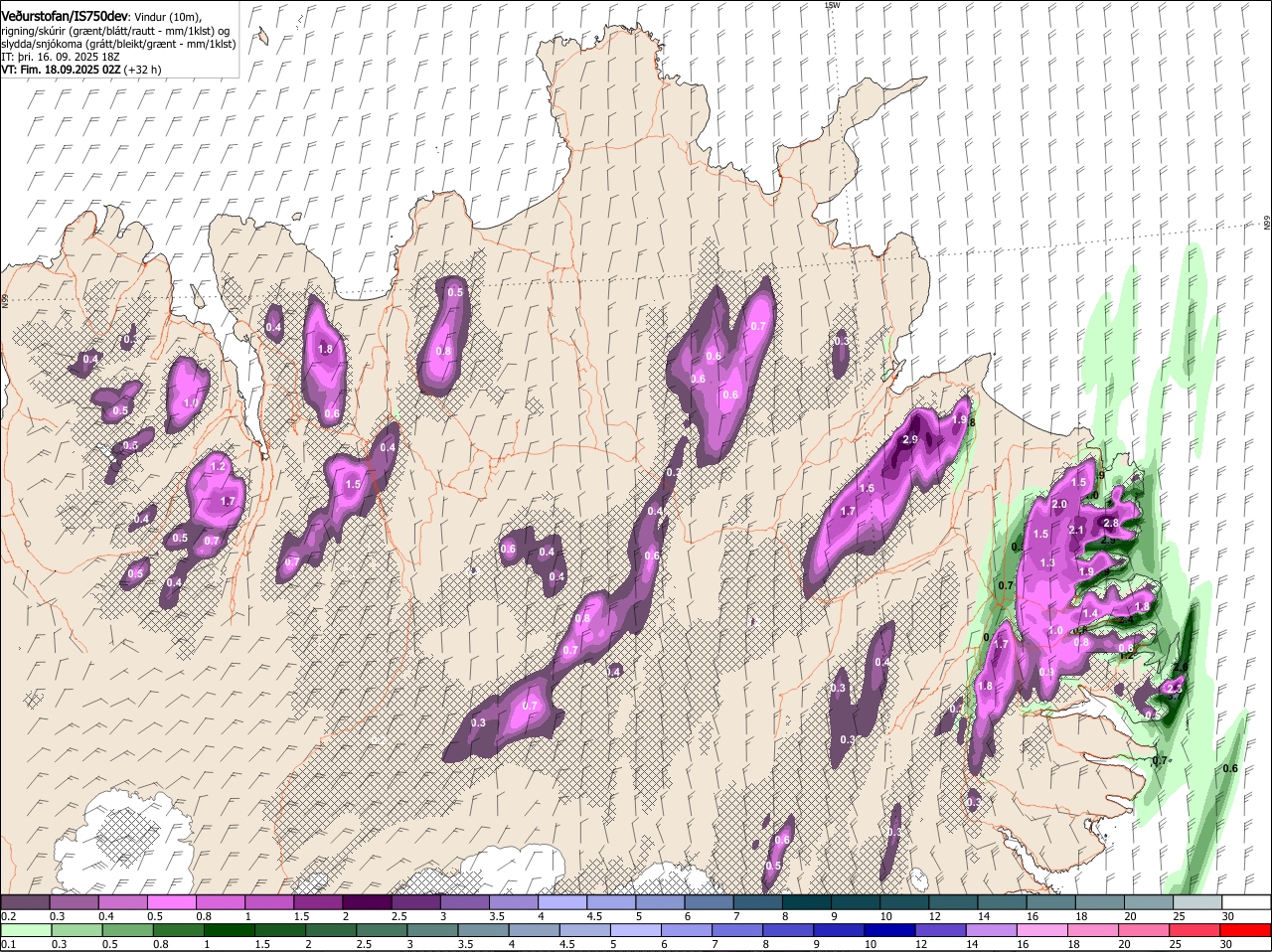Click the 15W longitude label at top
Image resolution: width=1272 pixels, height=952 pixels.
tap(832, 5)
